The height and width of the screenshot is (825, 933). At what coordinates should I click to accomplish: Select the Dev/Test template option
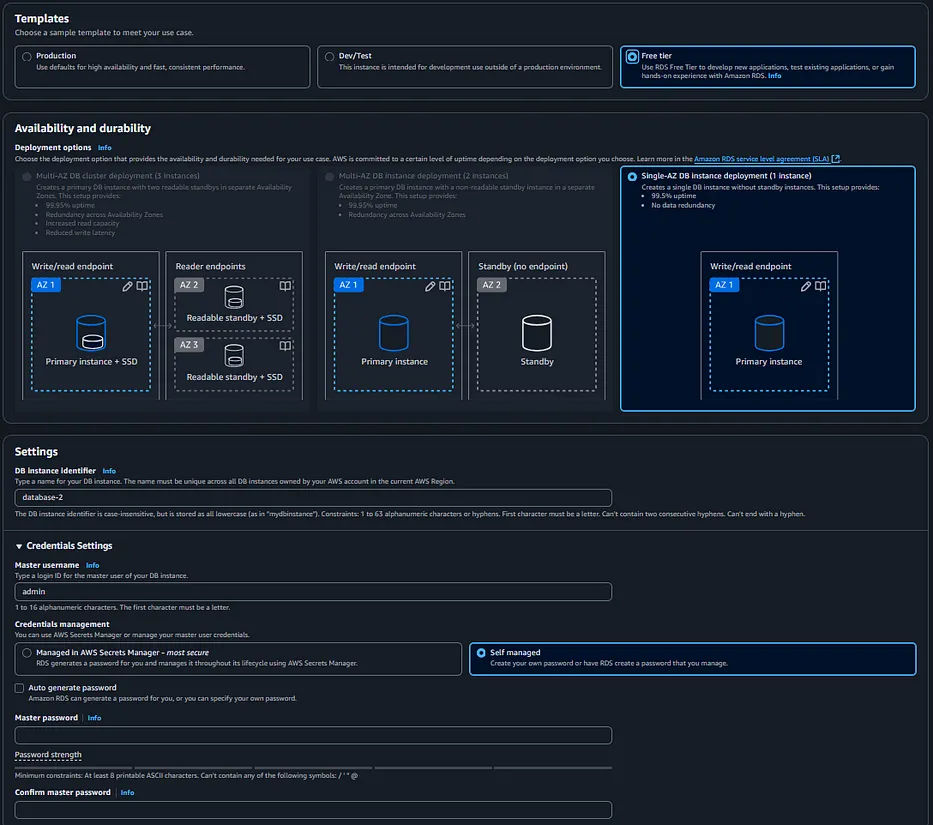[330, 56]
